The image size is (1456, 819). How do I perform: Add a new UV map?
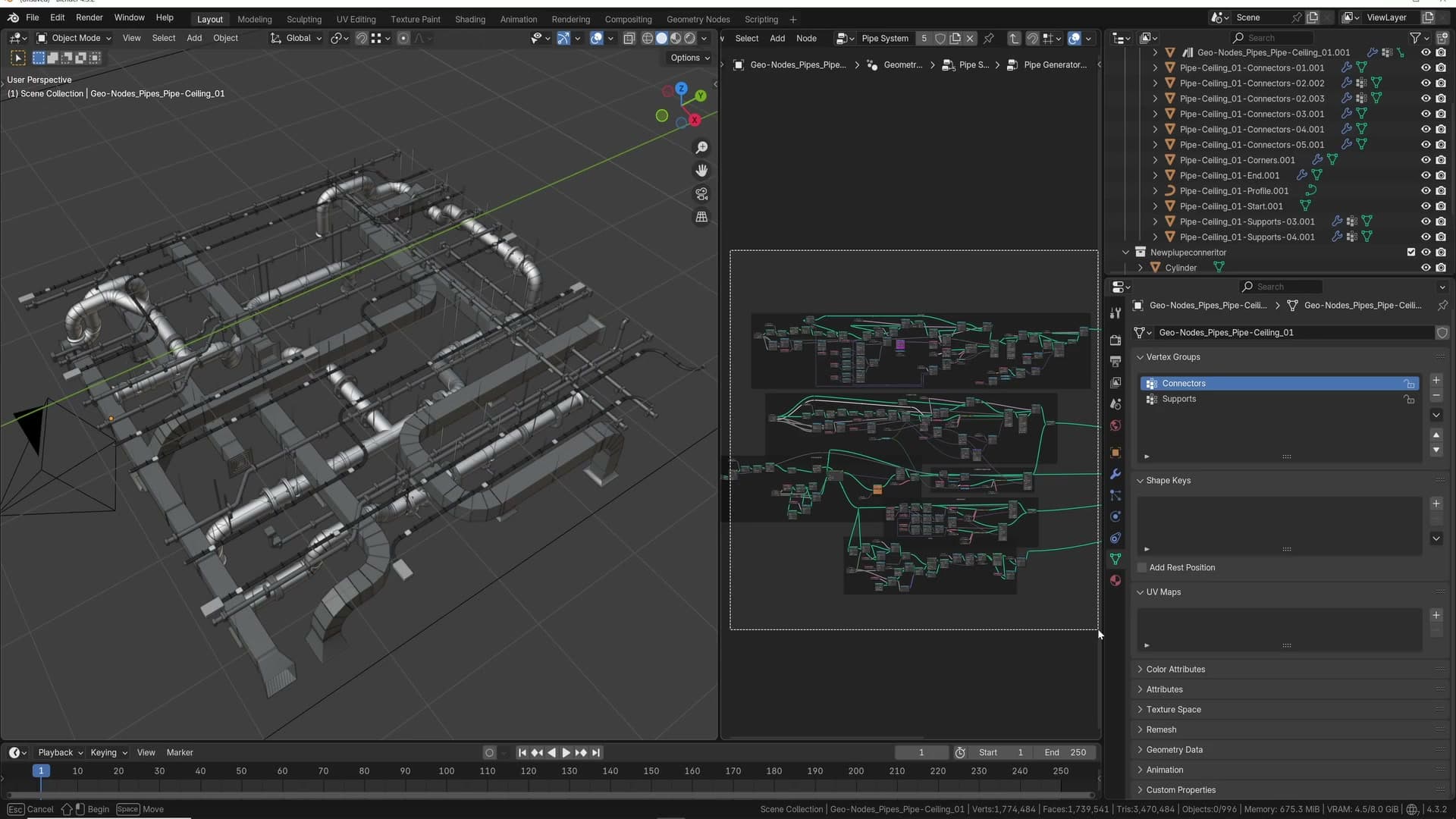coord(1436,615)
